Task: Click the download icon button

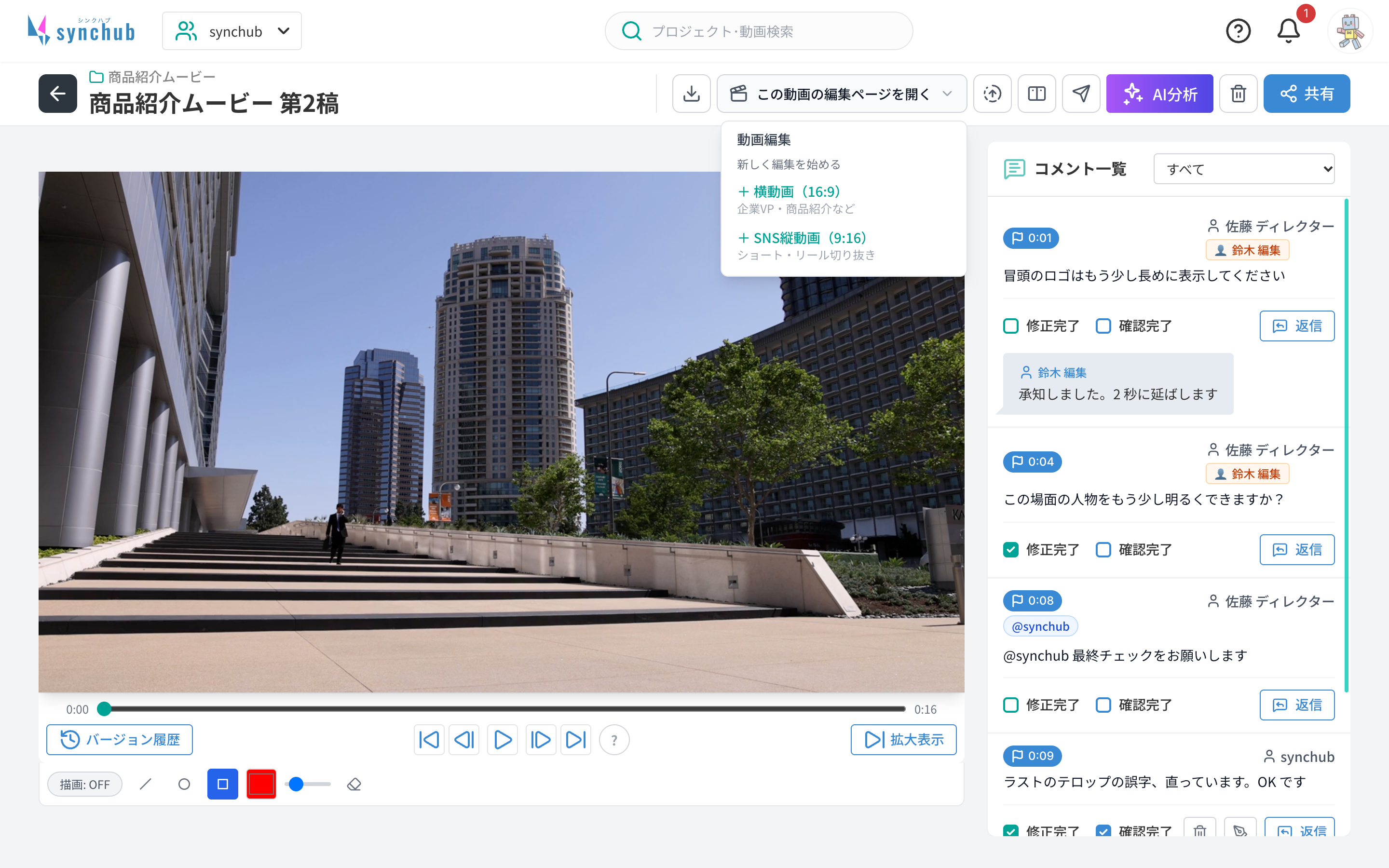Action: 691,94
